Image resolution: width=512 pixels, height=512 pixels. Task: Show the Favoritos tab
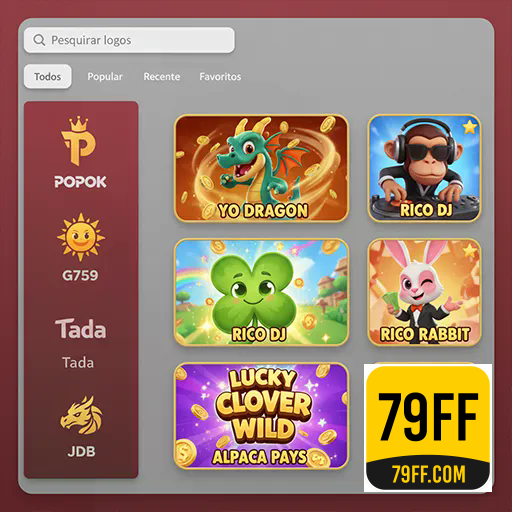(220, 77)
